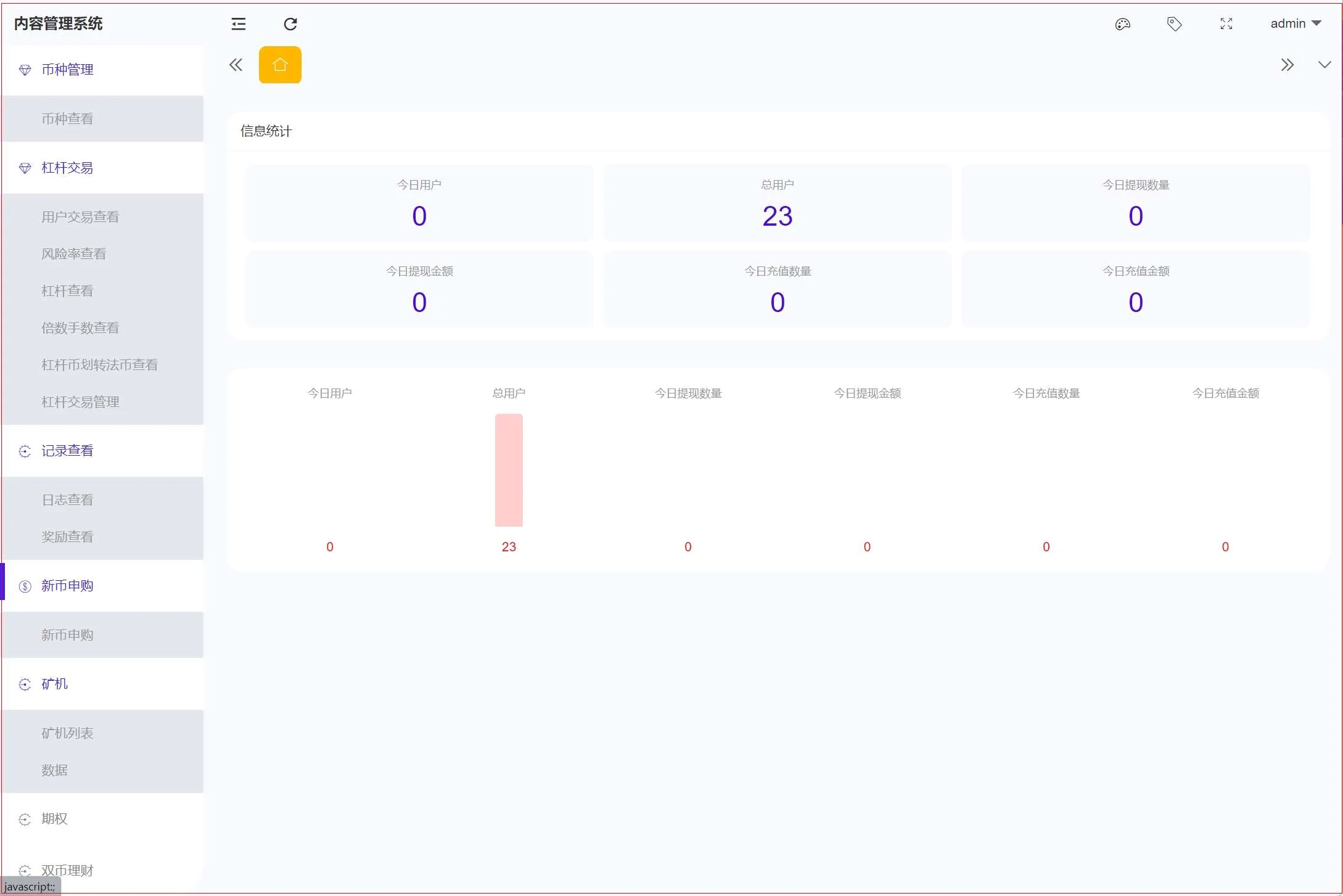Collapse the sidebar with the menu icon
1343x896 pixels.
(x=238, y=24)
